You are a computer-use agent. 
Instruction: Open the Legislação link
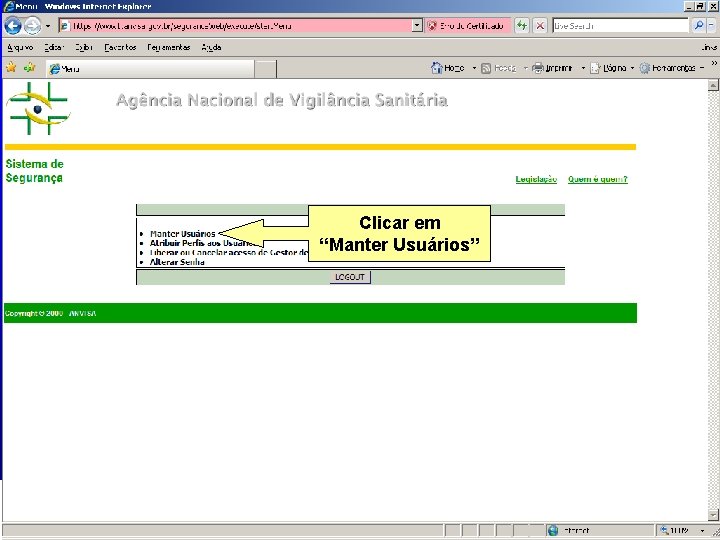tap(536, 179)
